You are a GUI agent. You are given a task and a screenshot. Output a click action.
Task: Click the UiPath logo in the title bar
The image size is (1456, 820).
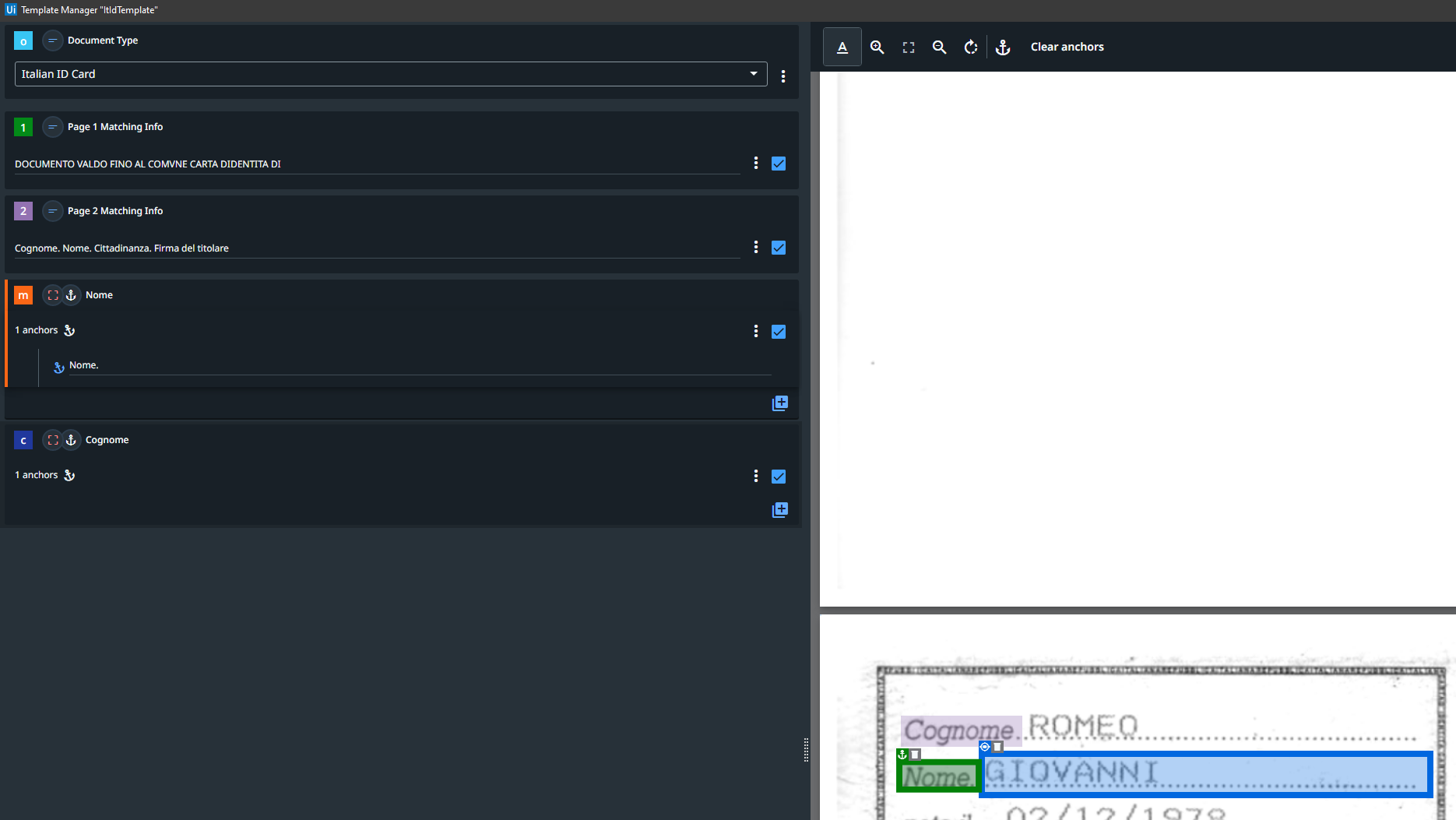pos(10,9)
